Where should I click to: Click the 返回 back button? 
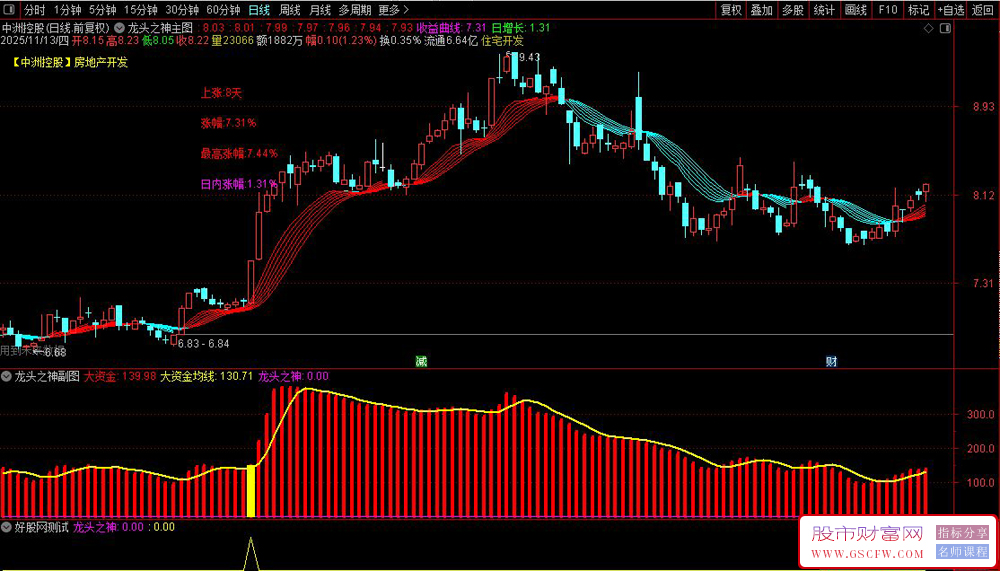(x=983, y=10)
